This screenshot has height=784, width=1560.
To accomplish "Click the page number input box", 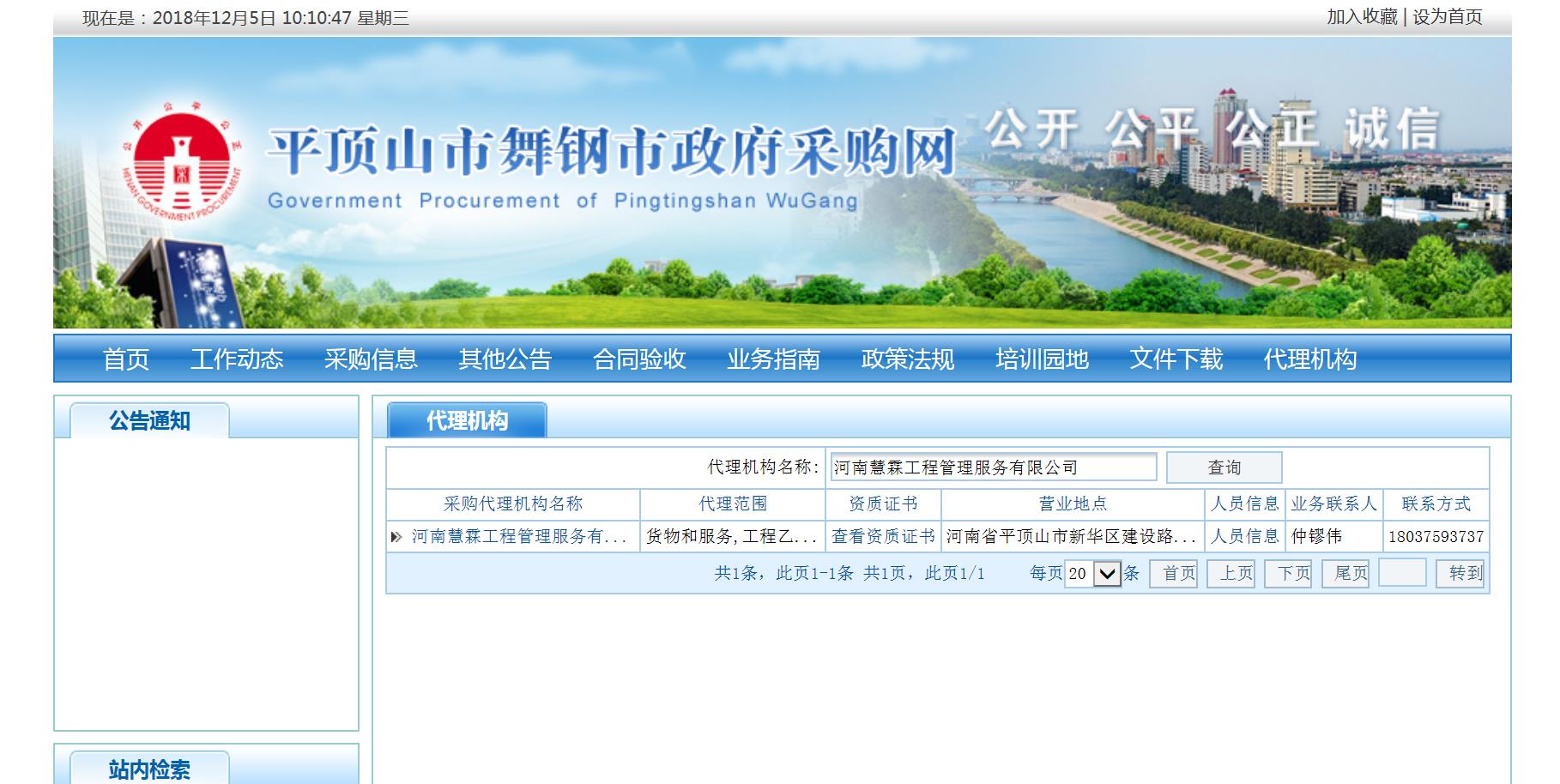I will pyautogui.click(x=1401, y=573).
